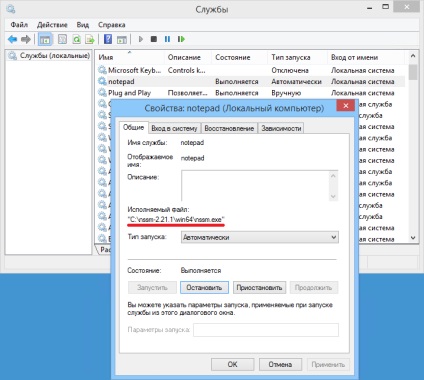Click the Forward arrow toolbar icon
The image size is (424, 380).
(26, 39)
